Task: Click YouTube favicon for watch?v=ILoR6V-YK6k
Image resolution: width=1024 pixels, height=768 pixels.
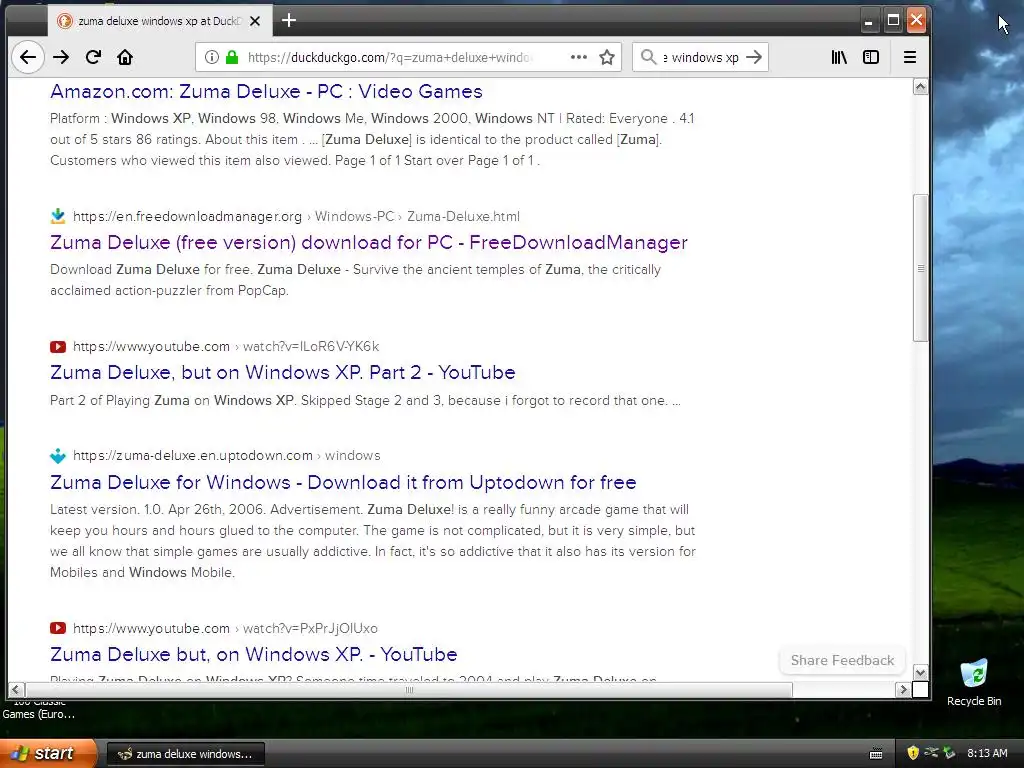Action: [x=57, y=346]
